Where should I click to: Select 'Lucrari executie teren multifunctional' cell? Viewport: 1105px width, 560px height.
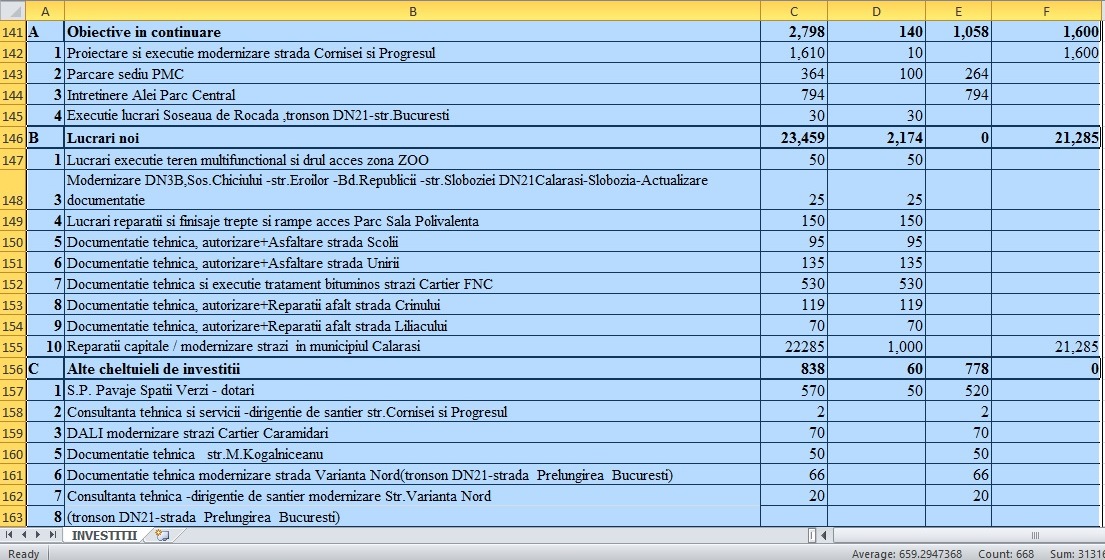[x=412, y=160]
